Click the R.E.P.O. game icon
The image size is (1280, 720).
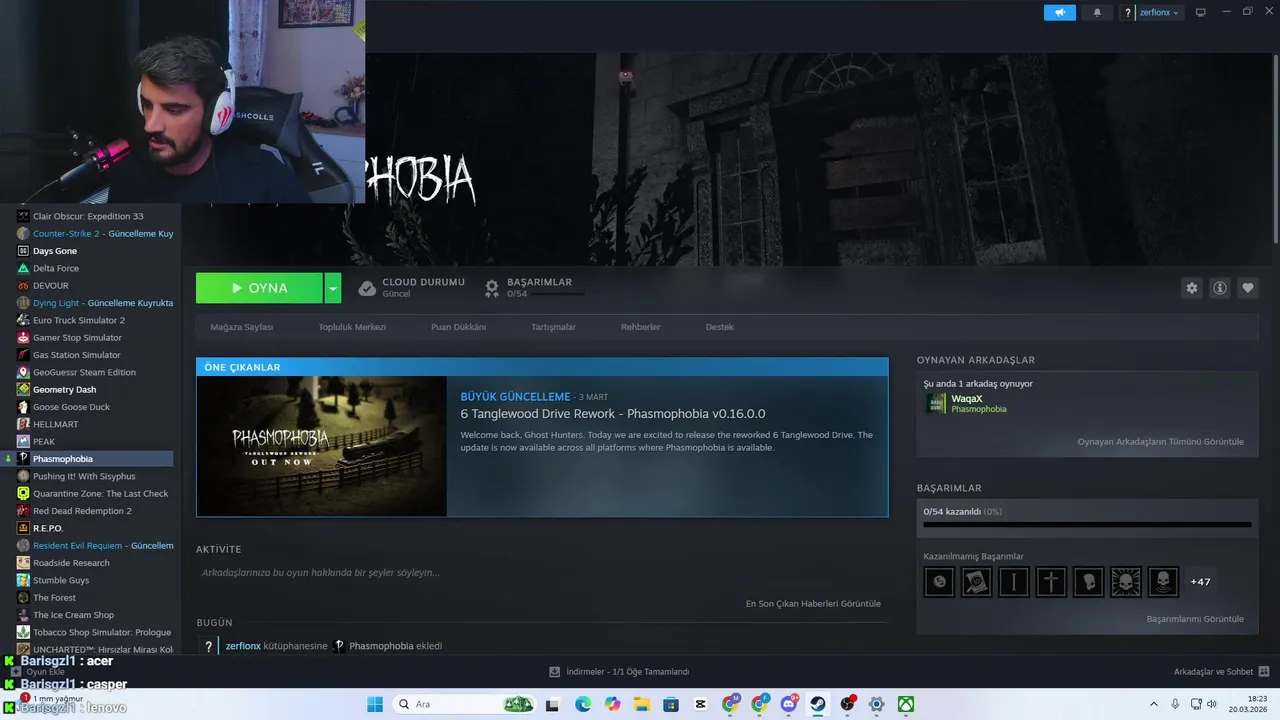pos(23,528)
